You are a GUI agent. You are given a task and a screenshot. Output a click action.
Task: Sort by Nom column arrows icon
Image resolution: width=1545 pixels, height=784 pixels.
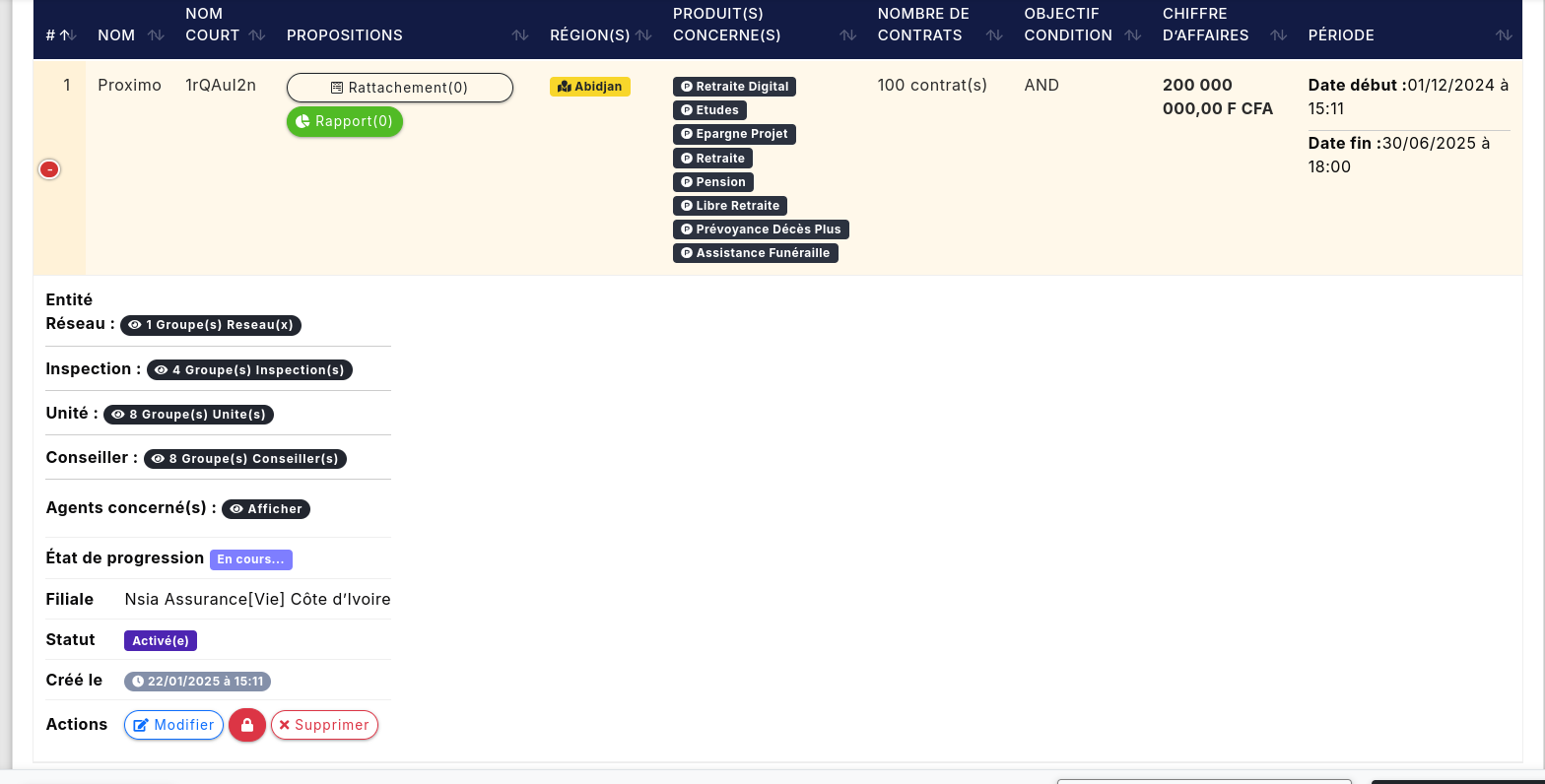[156, 35]
